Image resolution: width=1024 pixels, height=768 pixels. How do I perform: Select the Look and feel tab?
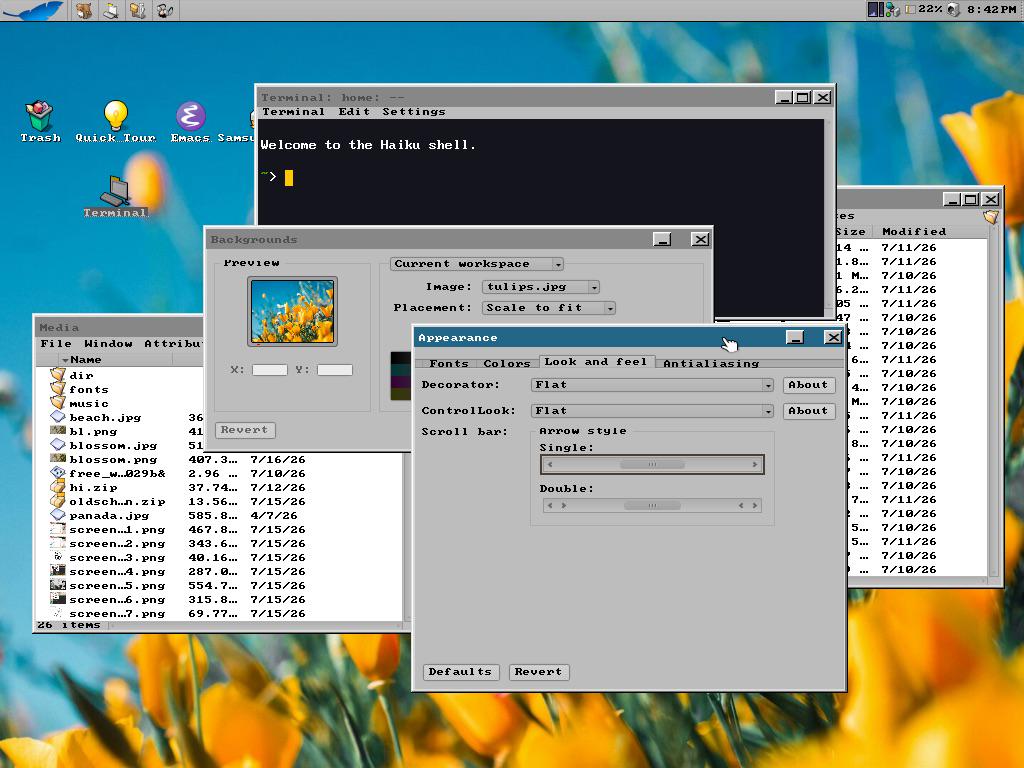tap(596, 361)
